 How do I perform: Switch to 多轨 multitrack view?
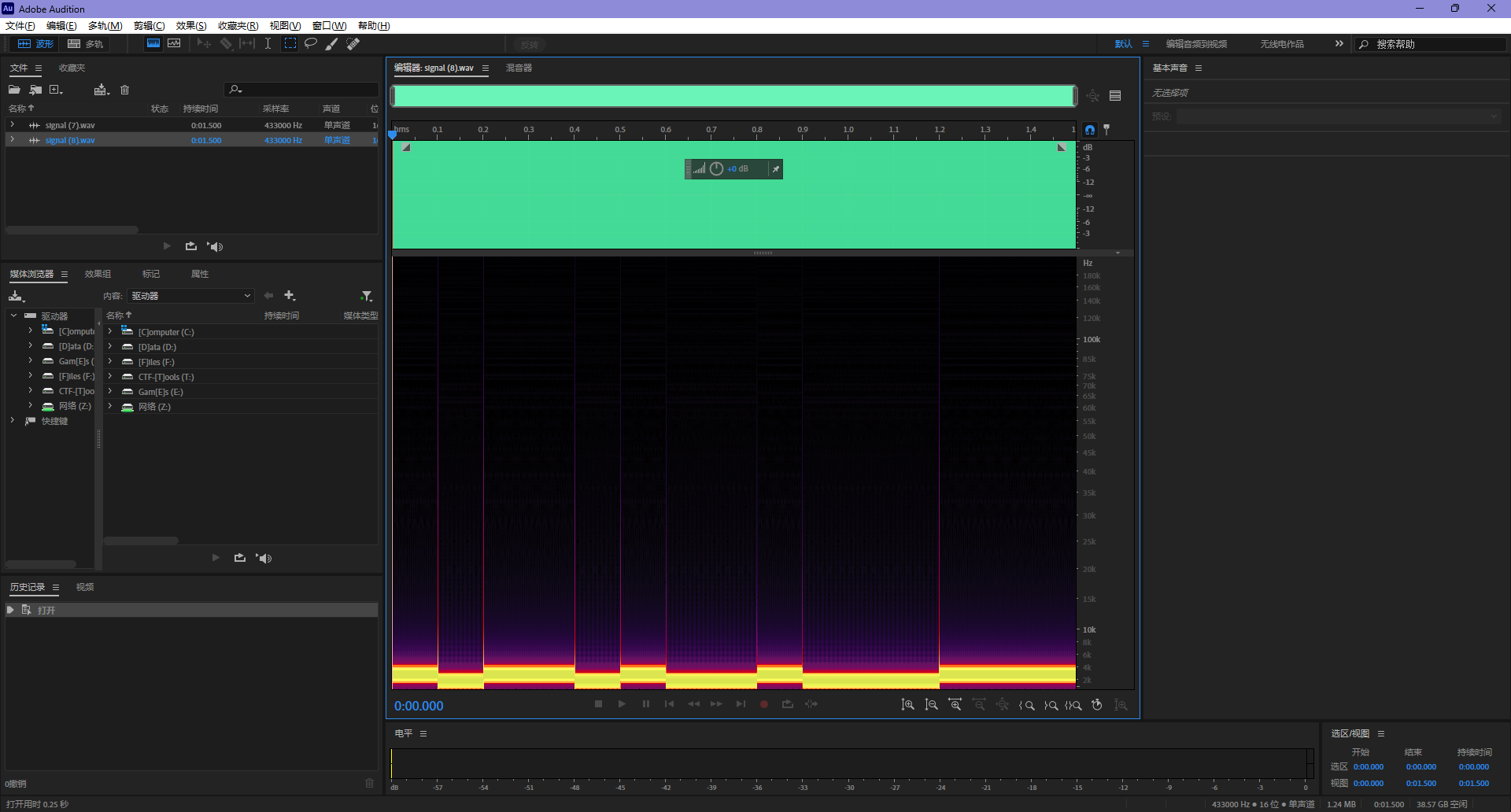[x=86, y=44]
